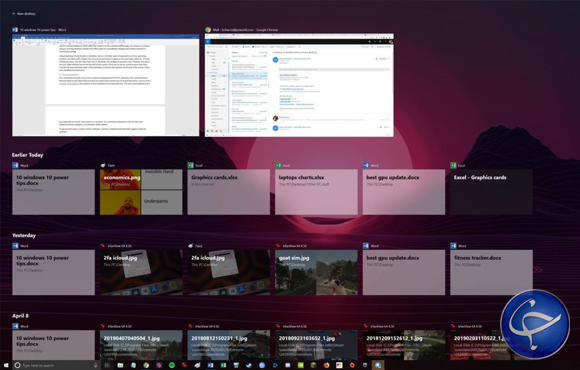Image resolution: width=580 pixels, height=370 pixels.
Task: Switch to Word via taskbar icon
Action: 210,365
